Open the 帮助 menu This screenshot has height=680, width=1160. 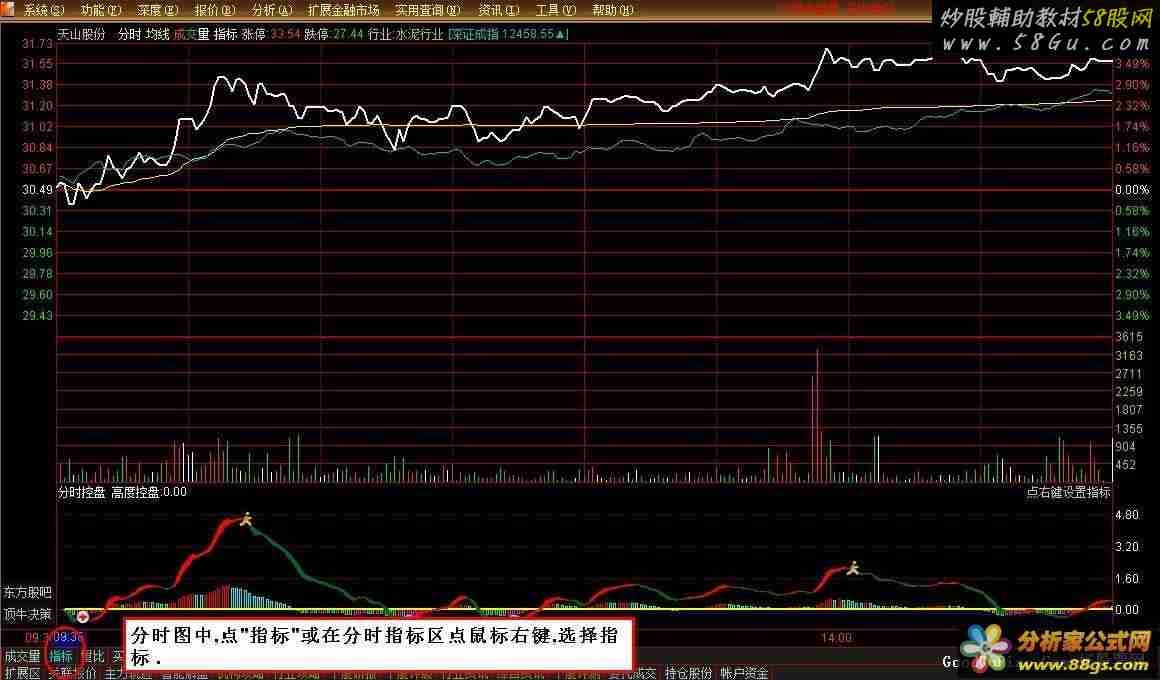pos(613,10)
